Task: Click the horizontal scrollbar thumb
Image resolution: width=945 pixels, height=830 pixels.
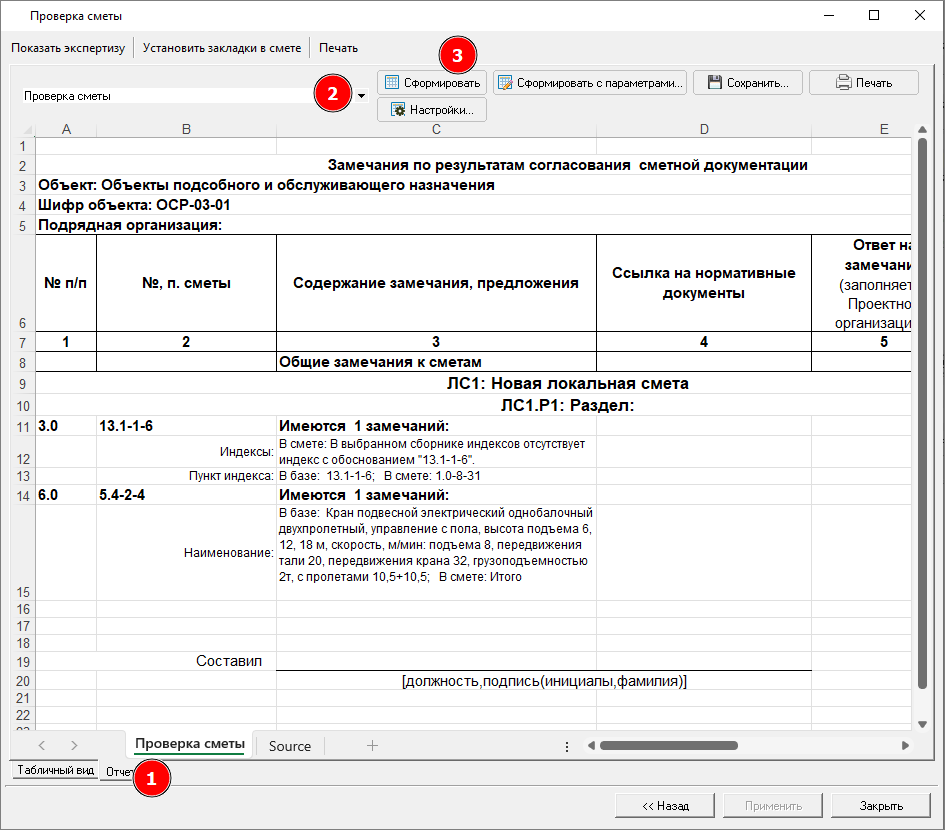Action: 669,746
